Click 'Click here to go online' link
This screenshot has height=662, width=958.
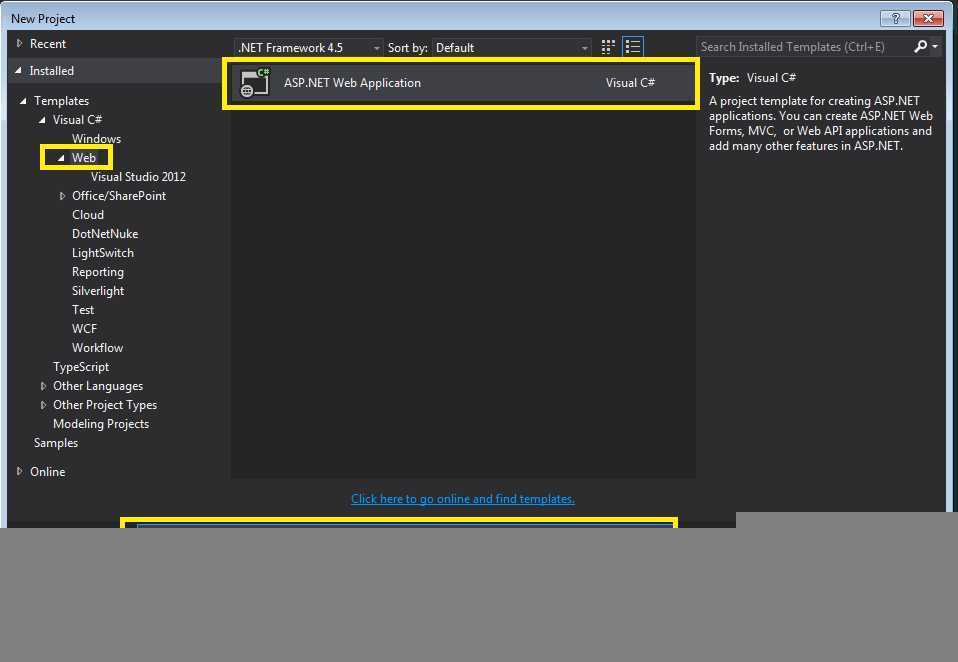[x=463, y=499]
